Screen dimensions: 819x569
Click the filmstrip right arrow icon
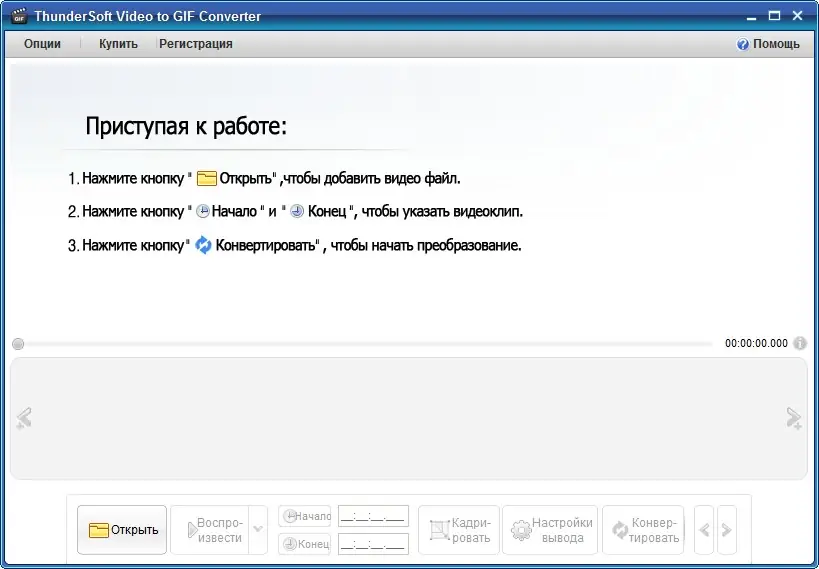pyautogui.click(x=794, y=418)
